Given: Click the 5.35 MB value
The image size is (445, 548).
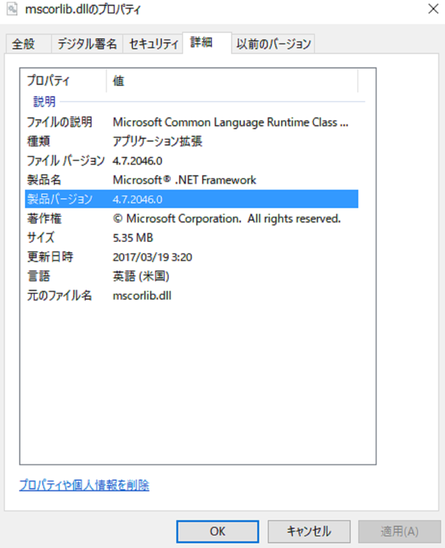Looking at the screenshot, I should [133, 238].
